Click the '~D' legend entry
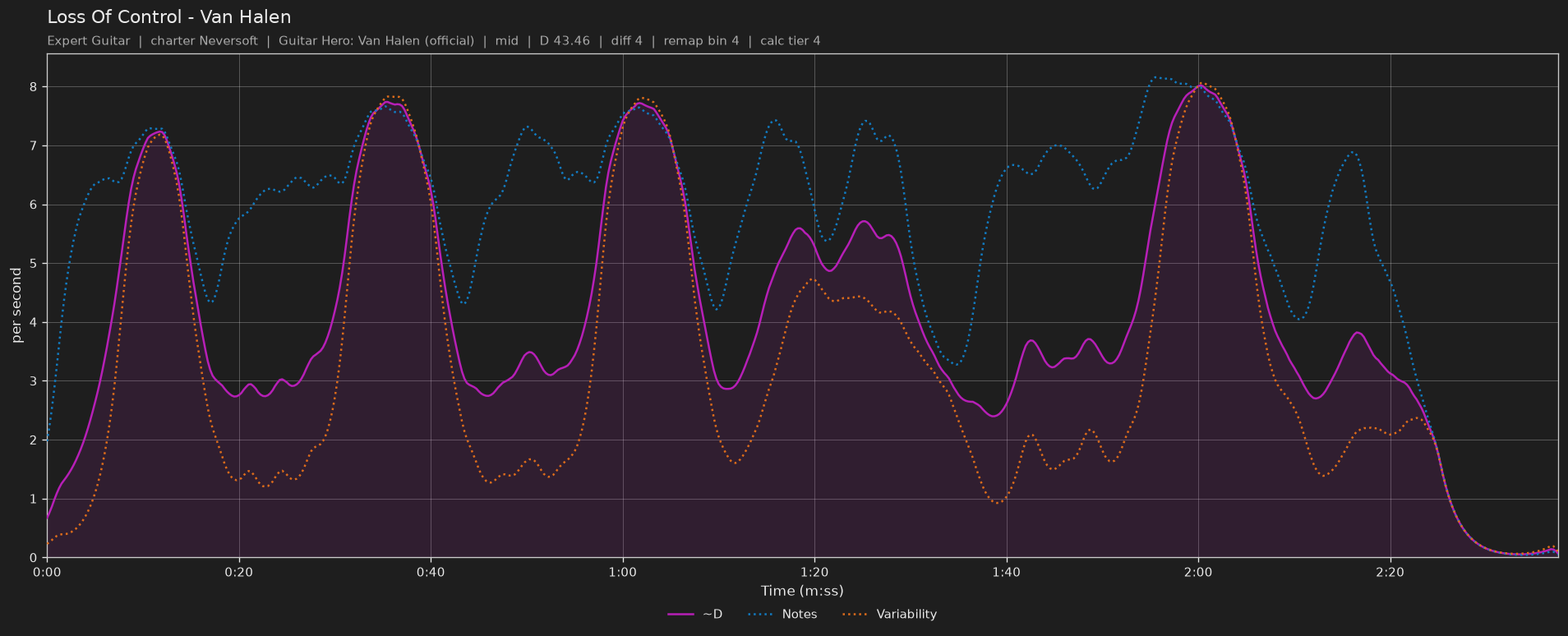The height and width of the screenshot is (636, 1568). [x=695, y=614]
